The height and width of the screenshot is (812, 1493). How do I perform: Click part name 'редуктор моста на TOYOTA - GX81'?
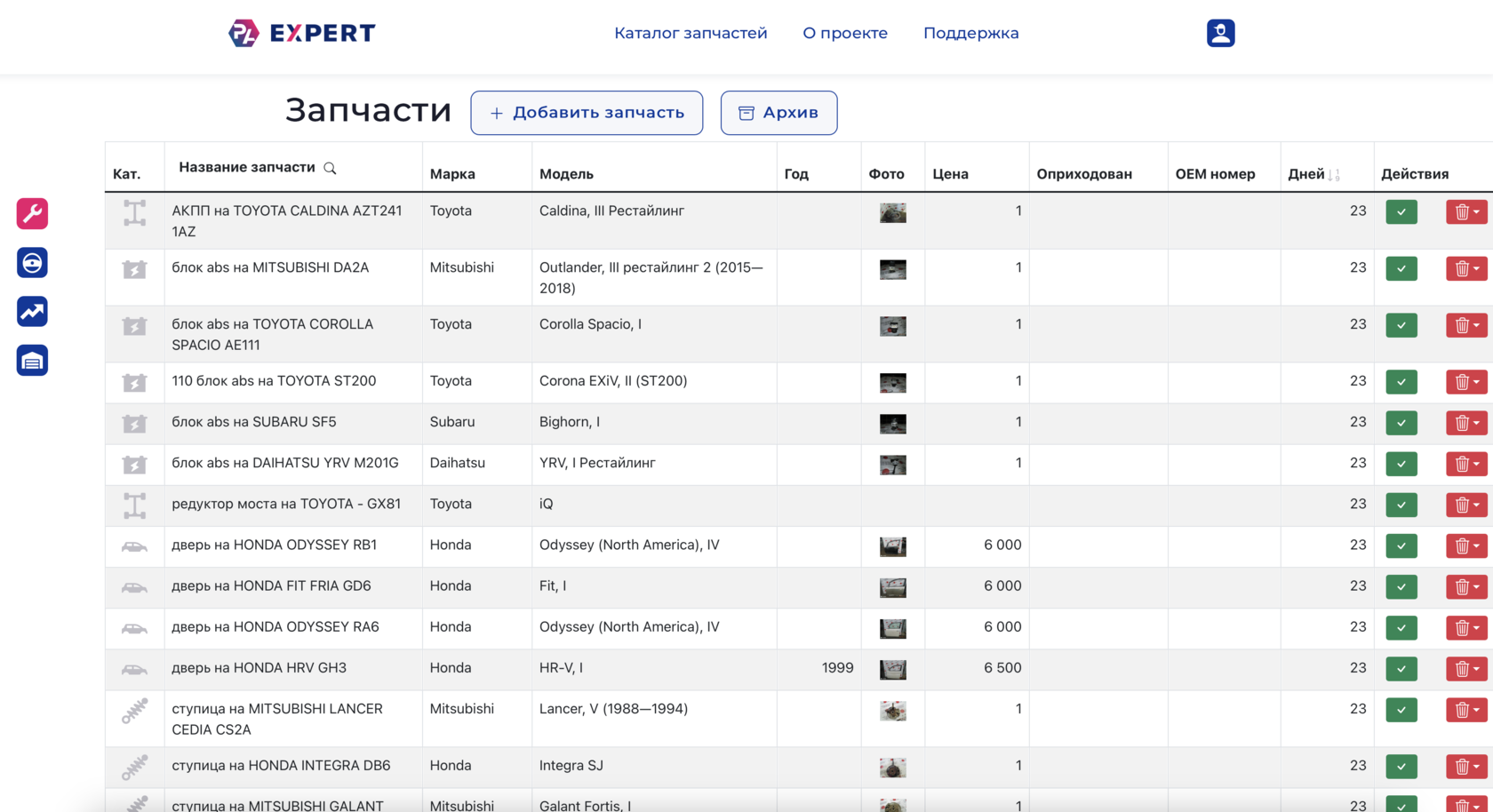pos(286,504)
